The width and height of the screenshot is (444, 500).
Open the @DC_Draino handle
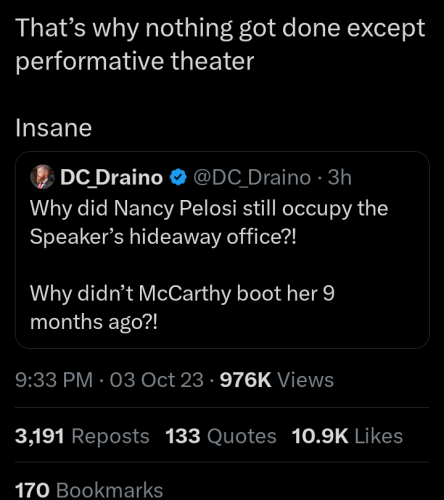point(252,177)
